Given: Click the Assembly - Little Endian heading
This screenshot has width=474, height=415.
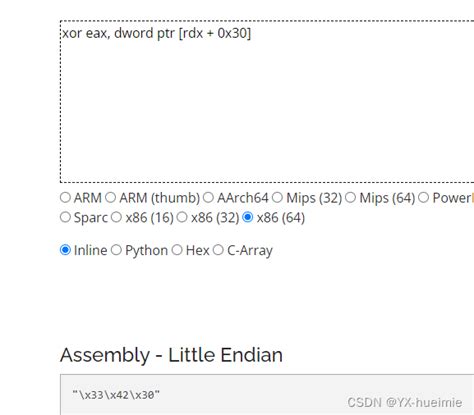Looking at the screenshot, I should (x=171, y=355).
